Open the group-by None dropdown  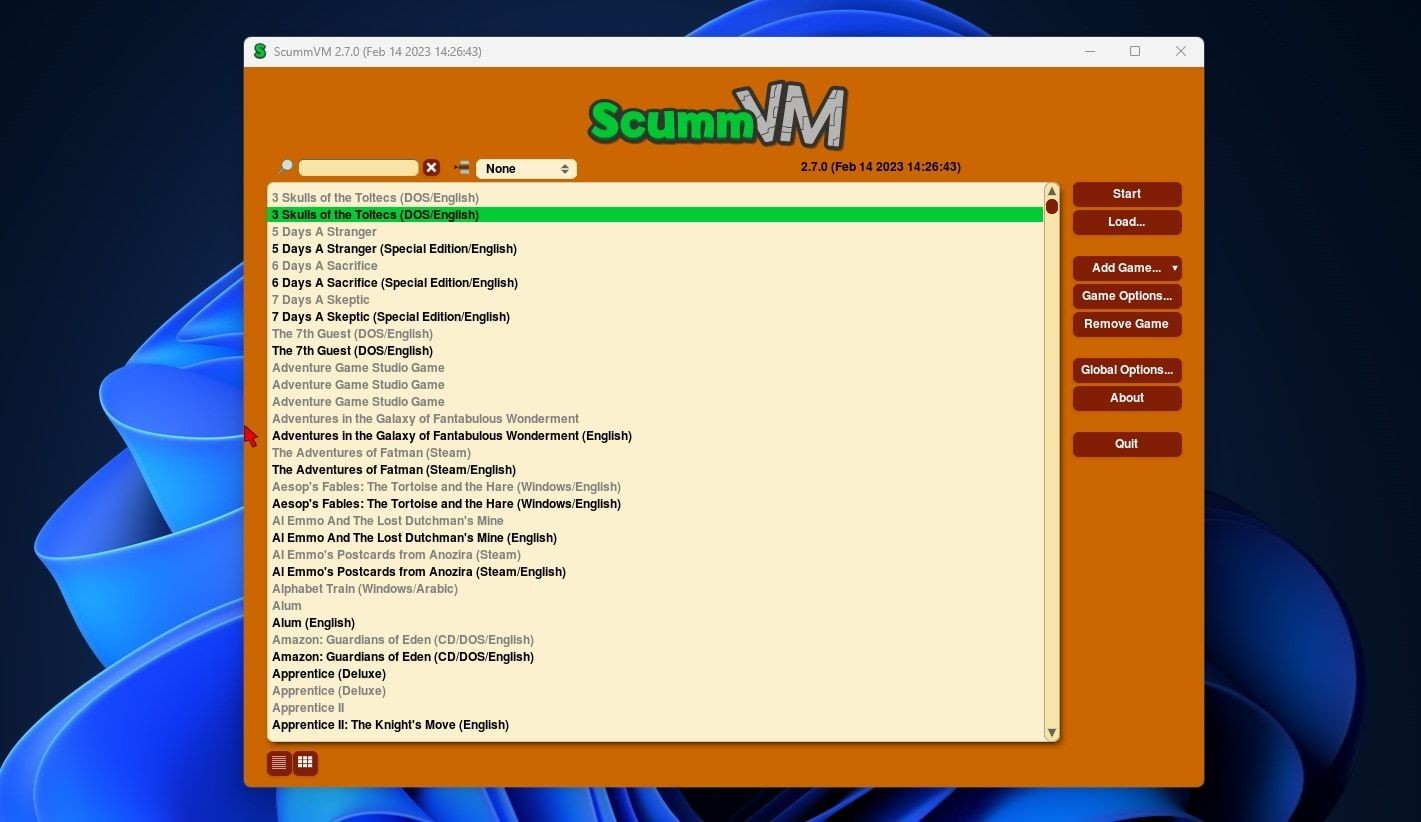(526, 169)
